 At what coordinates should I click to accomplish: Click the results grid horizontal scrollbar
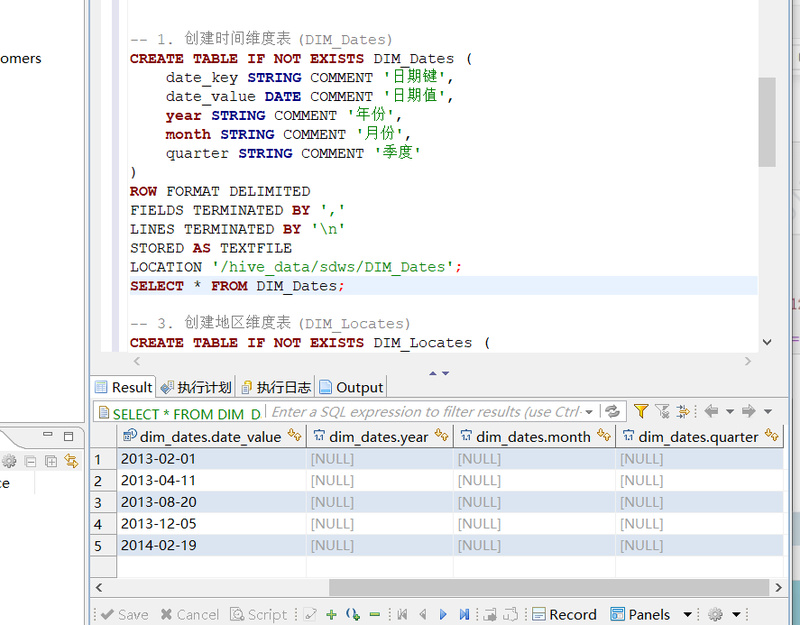click(548, 587)
